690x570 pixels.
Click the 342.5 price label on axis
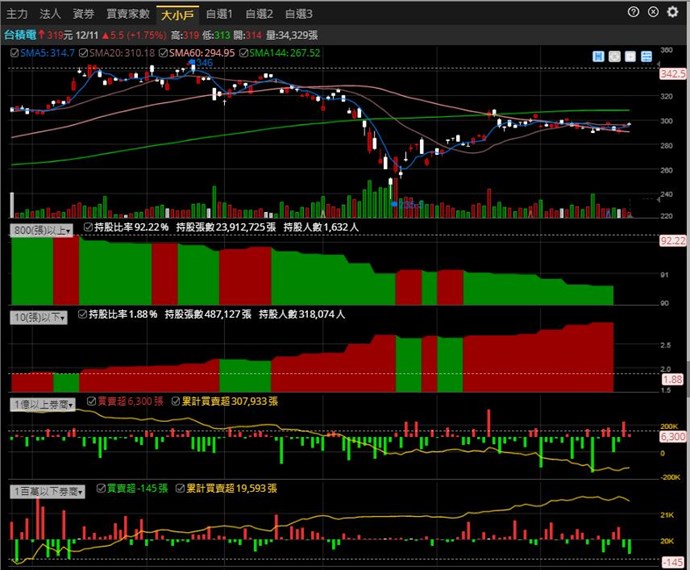click(673, 74)
